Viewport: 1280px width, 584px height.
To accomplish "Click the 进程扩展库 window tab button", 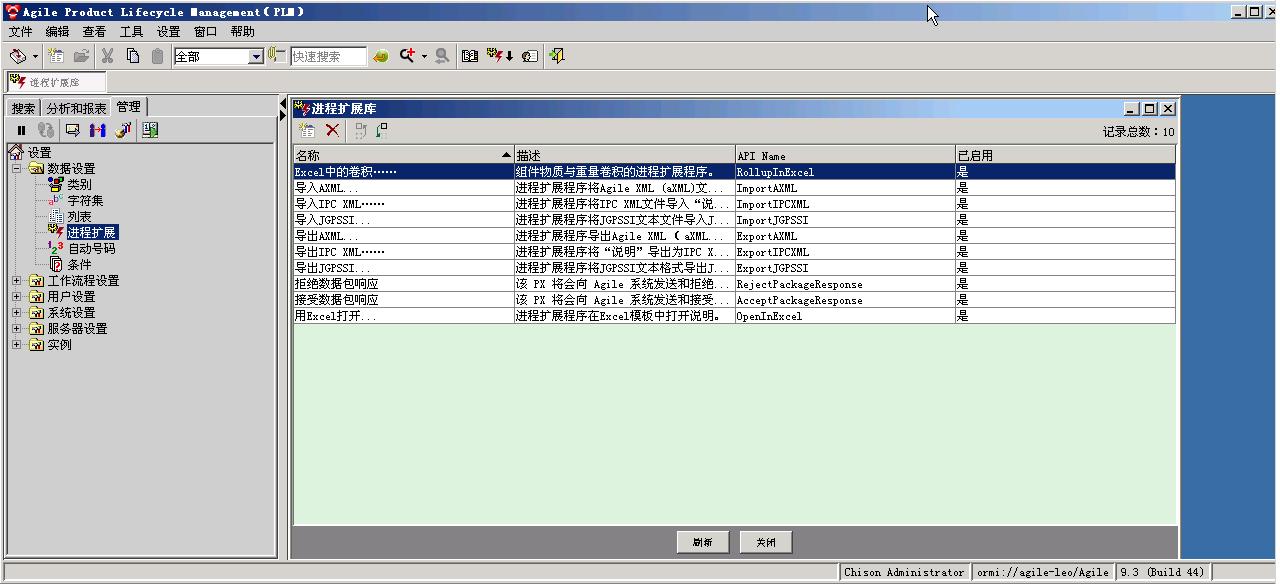I will tap(55, 82).
